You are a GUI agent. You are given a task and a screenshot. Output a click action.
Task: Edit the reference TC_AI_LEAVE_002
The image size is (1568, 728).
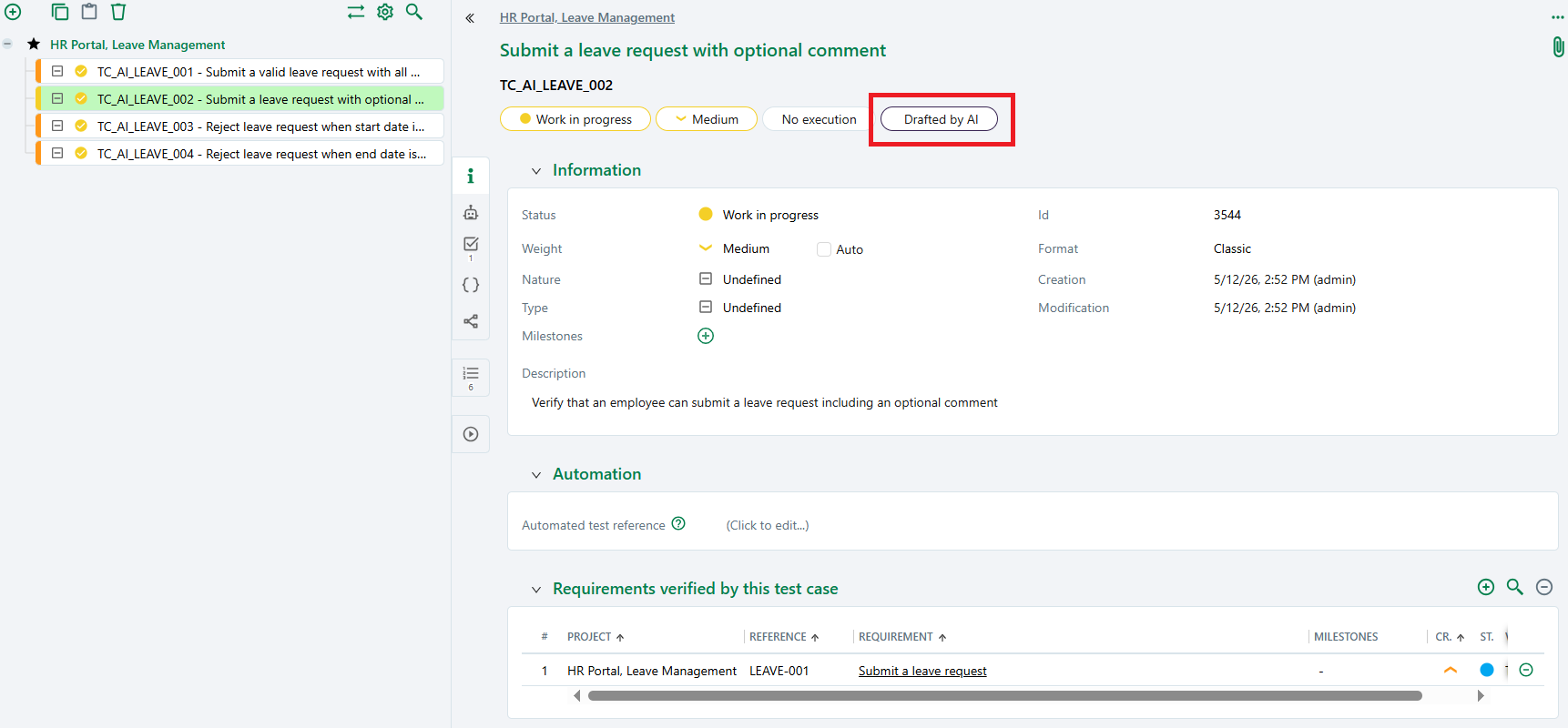pyautogui.click(x=556, y=86)
